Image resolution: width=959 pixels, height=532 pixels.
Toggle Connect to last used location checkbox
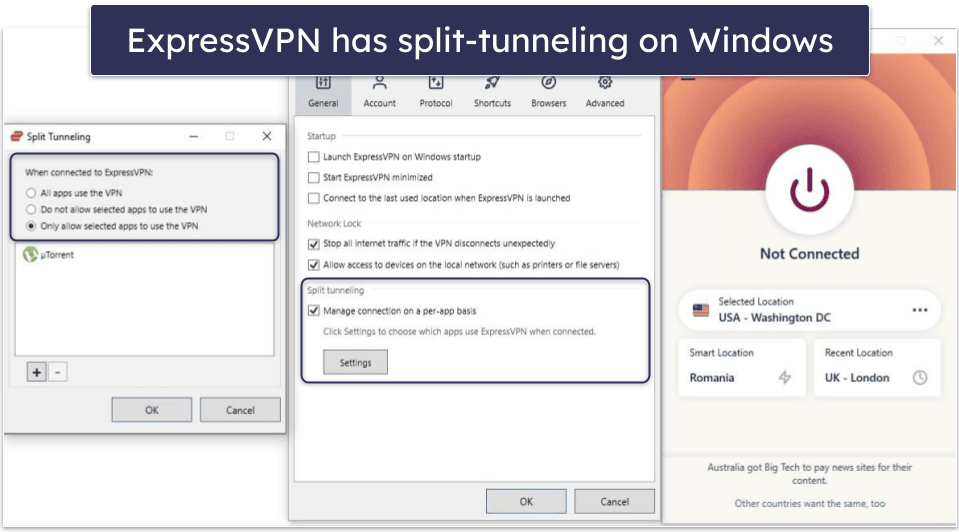(x=314, y=198)
